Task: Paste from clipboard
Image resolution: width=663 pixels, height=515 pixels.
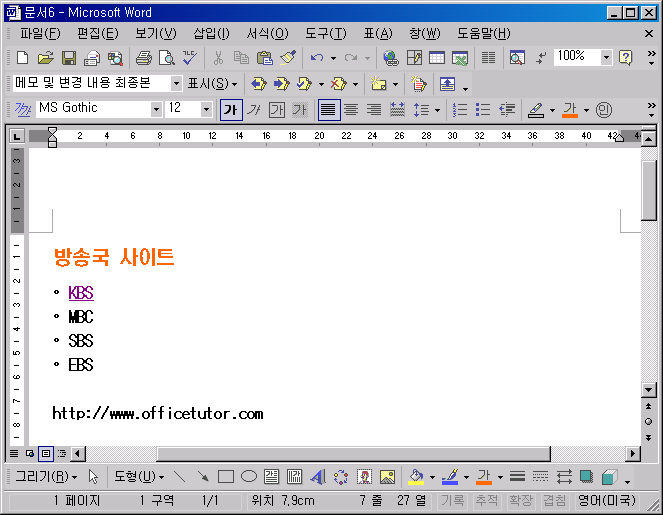Action: [x=265, y=58]
